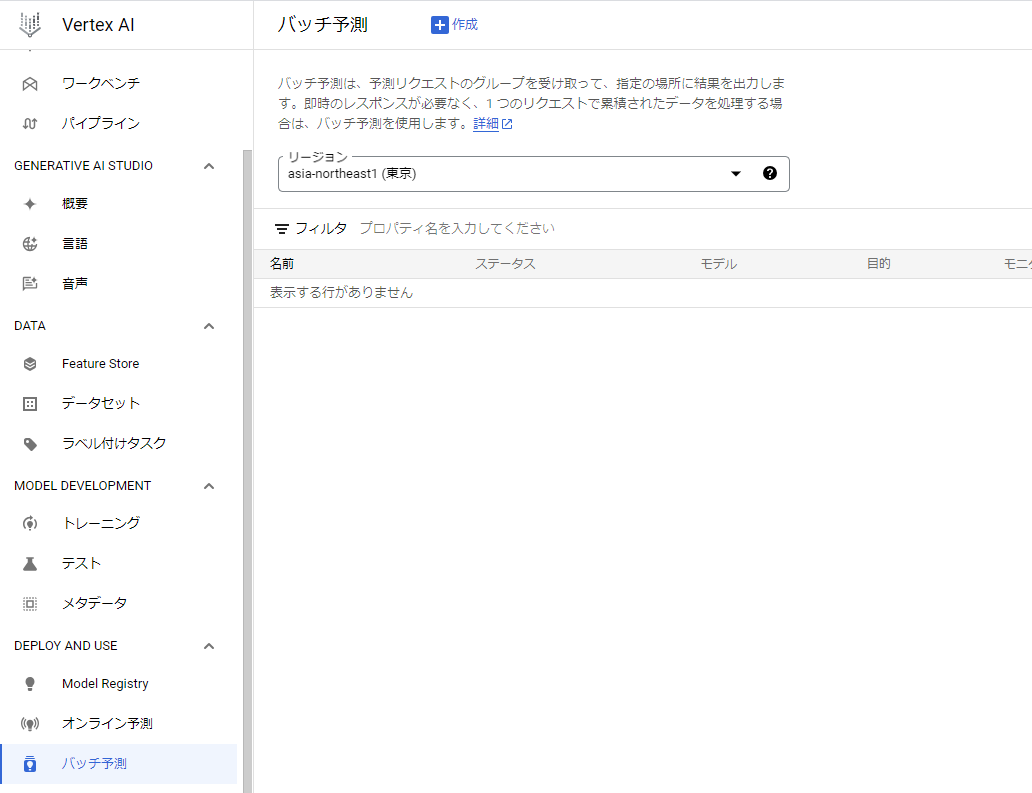Collapse the MODEL DEVELOPMENT section
This screenshot has height=793, width=1032.
tap(209, 486)
